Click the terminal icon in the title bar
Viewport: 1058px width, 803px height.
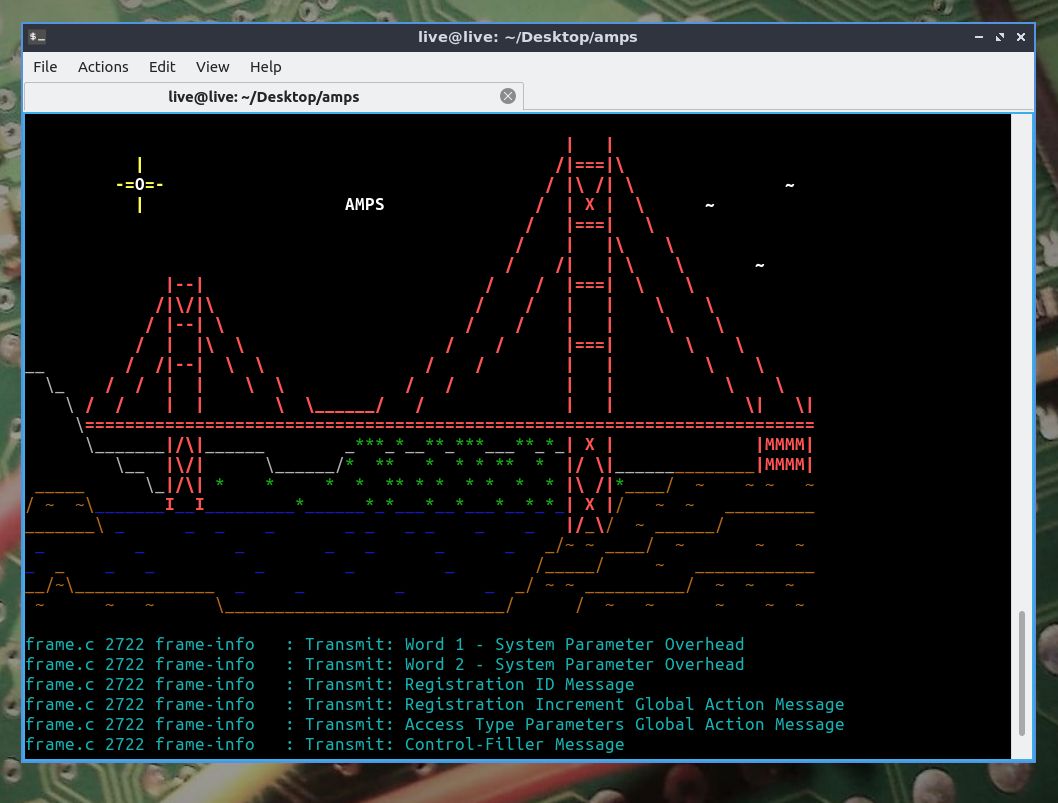click(37, 37)
